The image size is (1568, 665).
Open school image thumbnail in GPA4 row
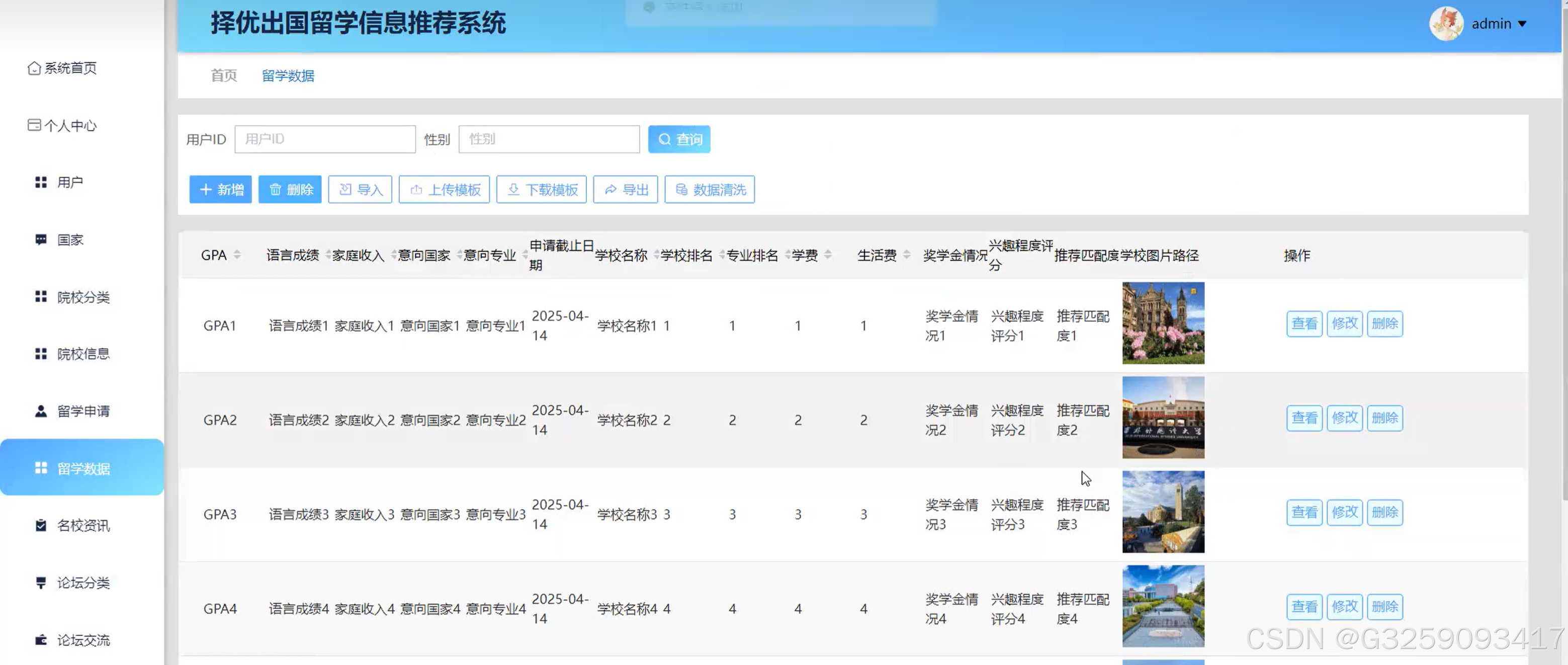click(x=1163, y=606)
